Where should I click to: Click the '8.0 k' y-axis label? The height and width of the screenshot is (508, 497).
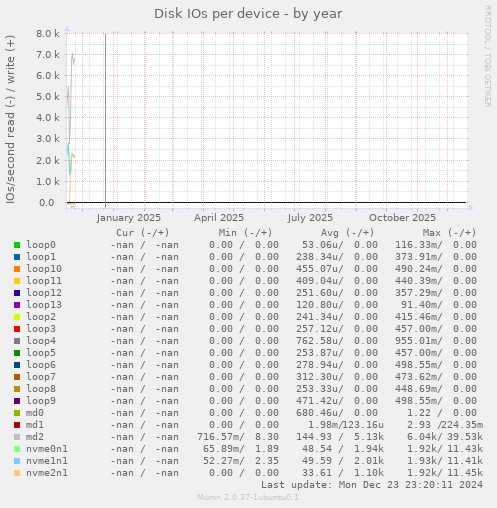48,33
